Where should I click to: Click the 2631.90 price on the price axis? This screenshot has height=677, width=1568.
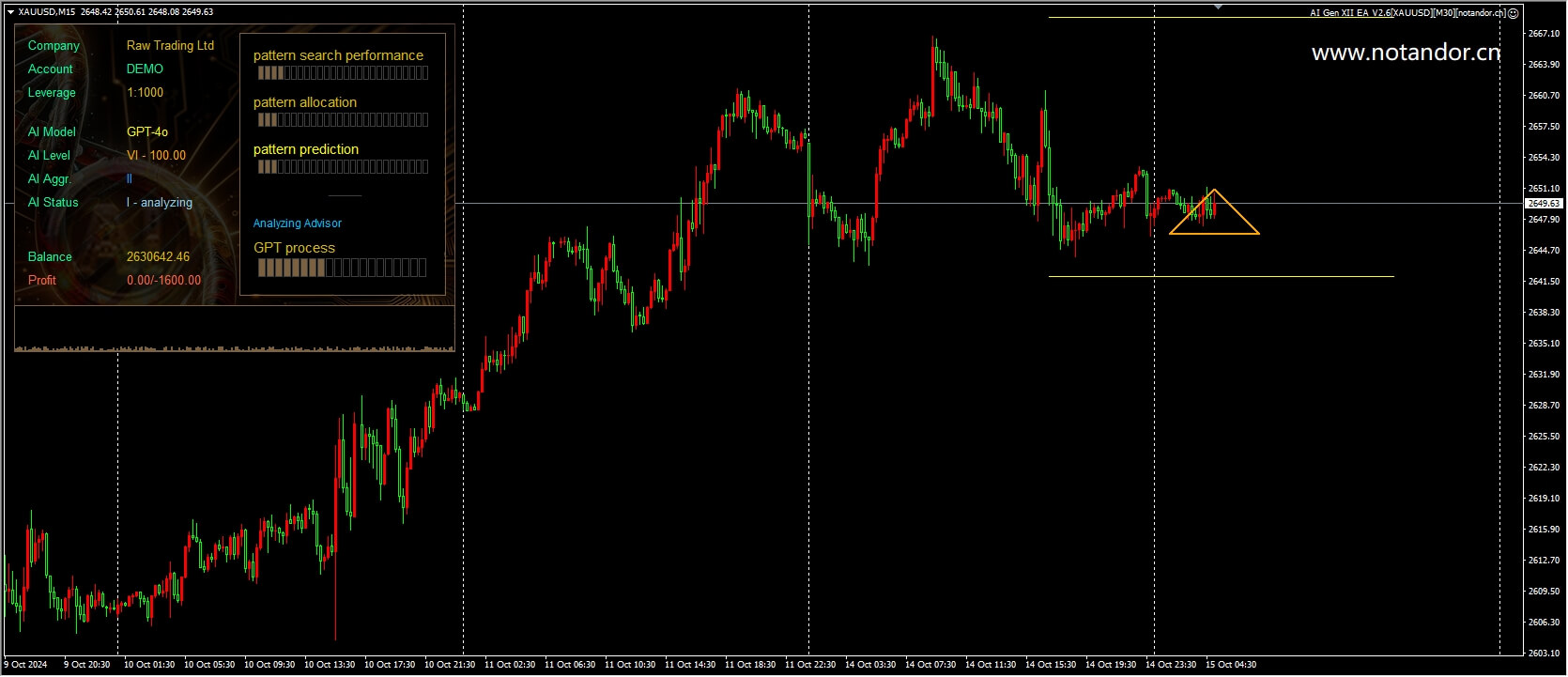1544,375
